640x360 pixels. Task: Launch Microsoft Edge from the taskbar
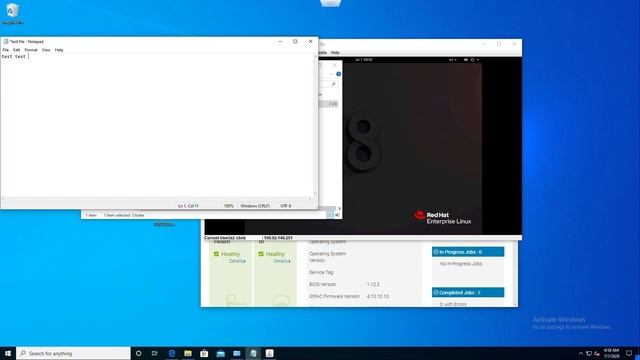171,353
